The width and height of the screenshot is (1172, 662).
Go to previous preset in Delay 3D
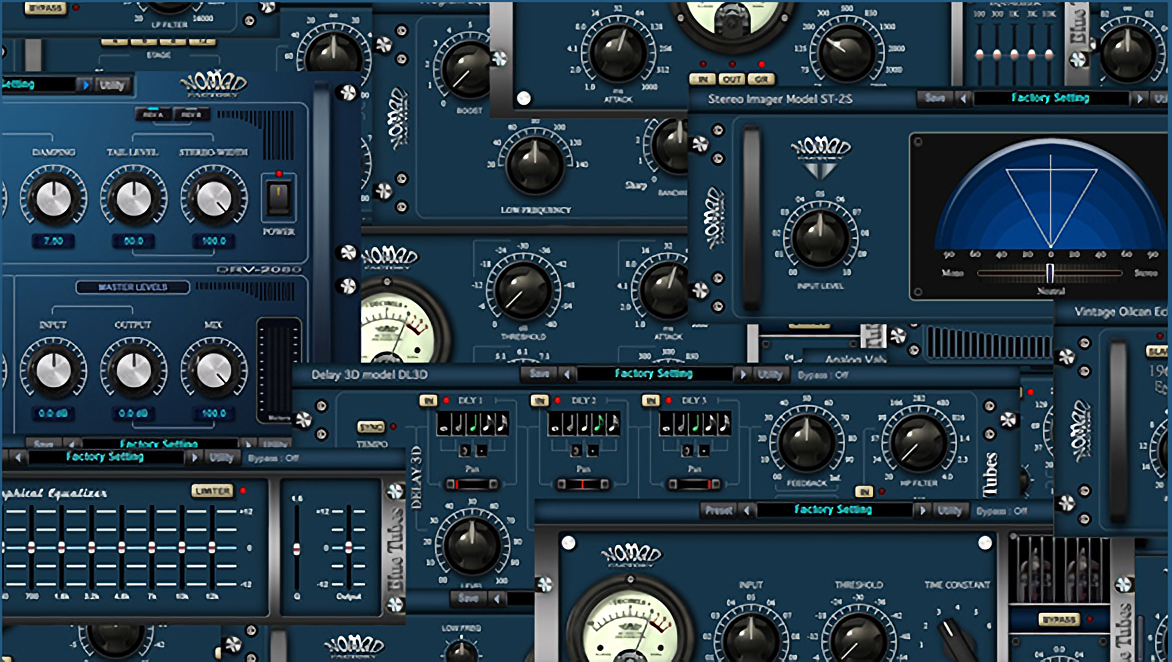pos(567,374)
